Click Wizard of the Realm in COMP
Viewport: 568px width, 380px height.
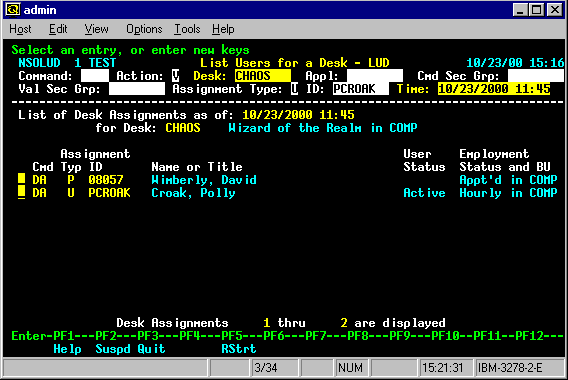(x=322, y=128)
